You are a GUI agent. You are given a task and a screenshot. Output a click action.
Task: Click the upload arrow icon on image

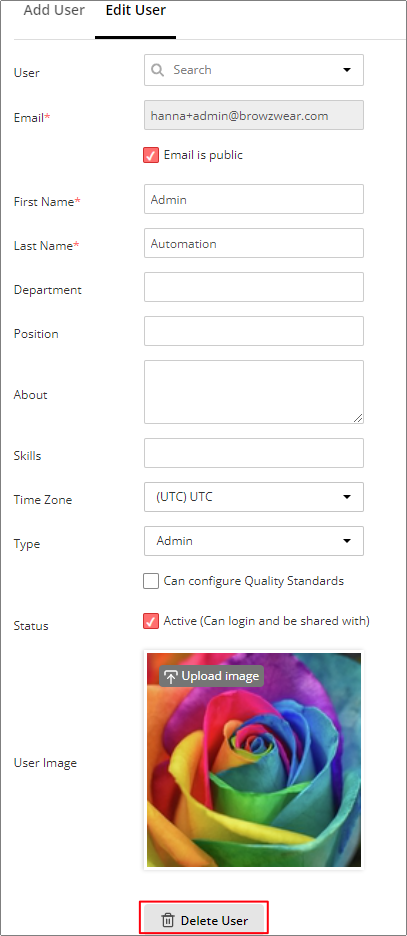coord(171,676)
